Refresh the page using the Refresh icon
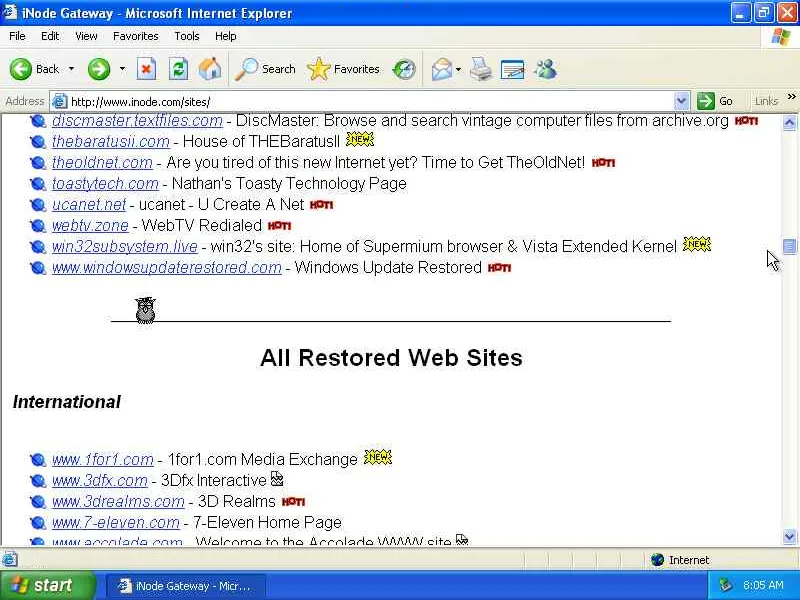Screen dimensions: 800x600 click(x=179, y=69)
